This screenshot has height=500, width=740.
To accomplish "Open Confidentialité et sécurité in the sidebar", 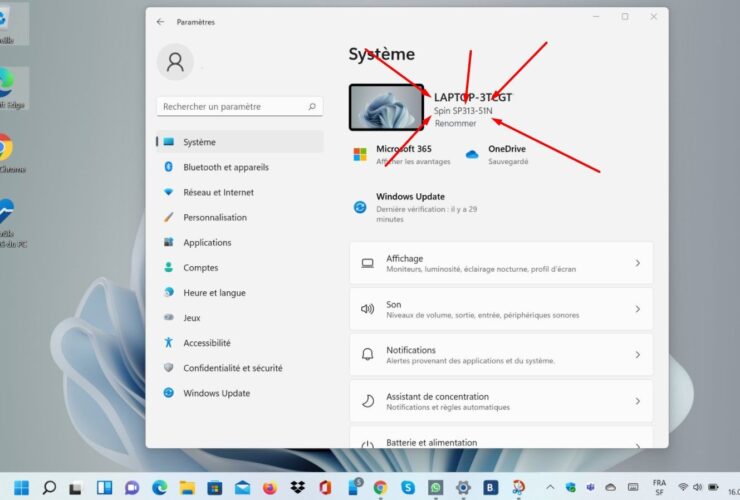I will [x=240, y=368].
